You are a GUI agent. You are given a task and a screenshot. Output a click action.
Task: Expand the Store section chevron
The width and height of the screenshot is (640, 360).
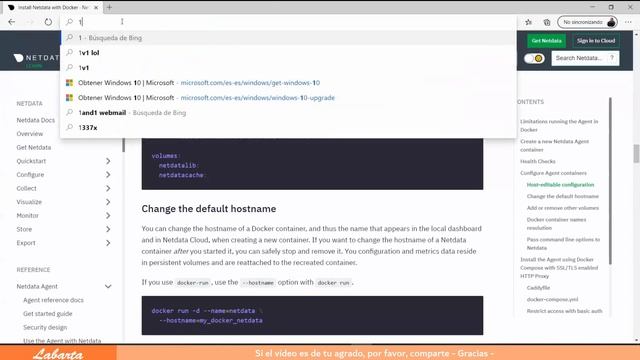point(108,229)
